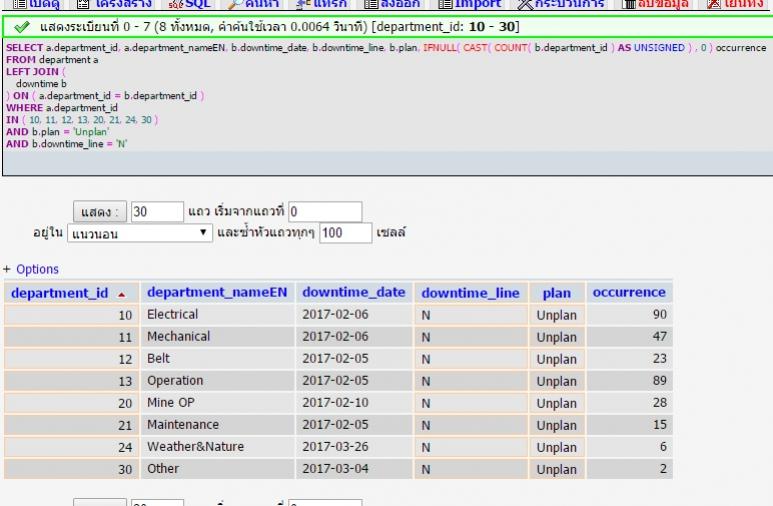Sort by department_id column header
Image resolution: width=773 pixels, height=506 pixels.
[x=59, y=293]
